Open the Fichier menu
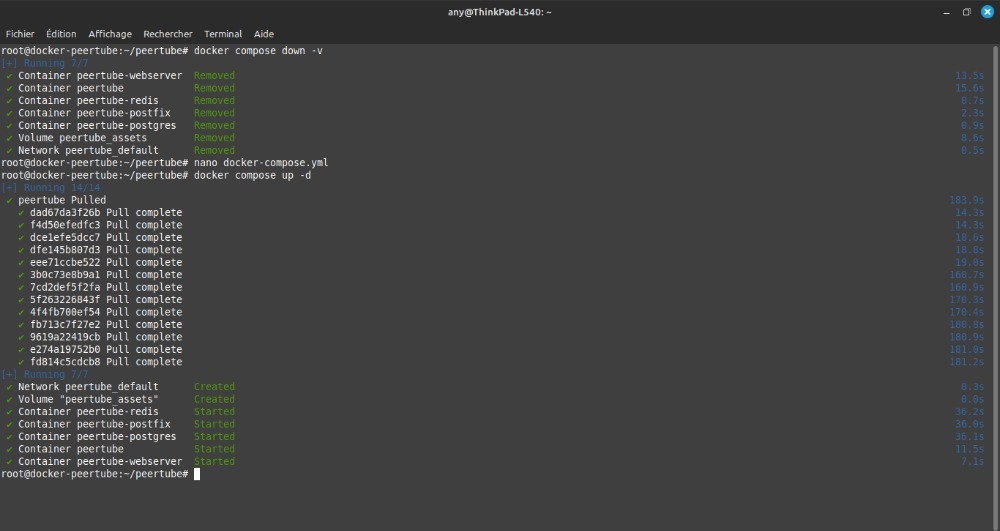The width and height of the screenshot is (1000, 531). click(x=20, y=34)
